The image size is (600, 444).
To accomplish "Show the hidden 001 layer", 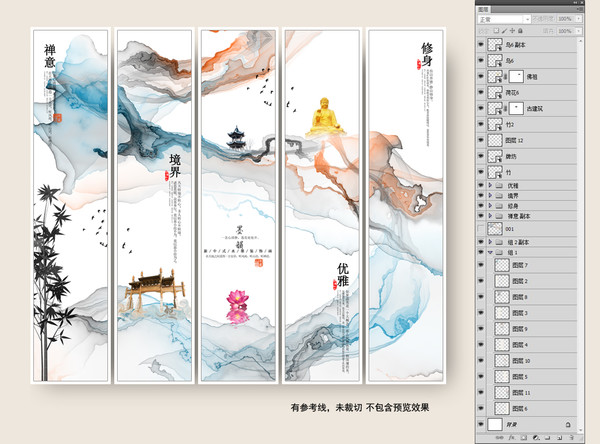I will click(x=481, y=229).
